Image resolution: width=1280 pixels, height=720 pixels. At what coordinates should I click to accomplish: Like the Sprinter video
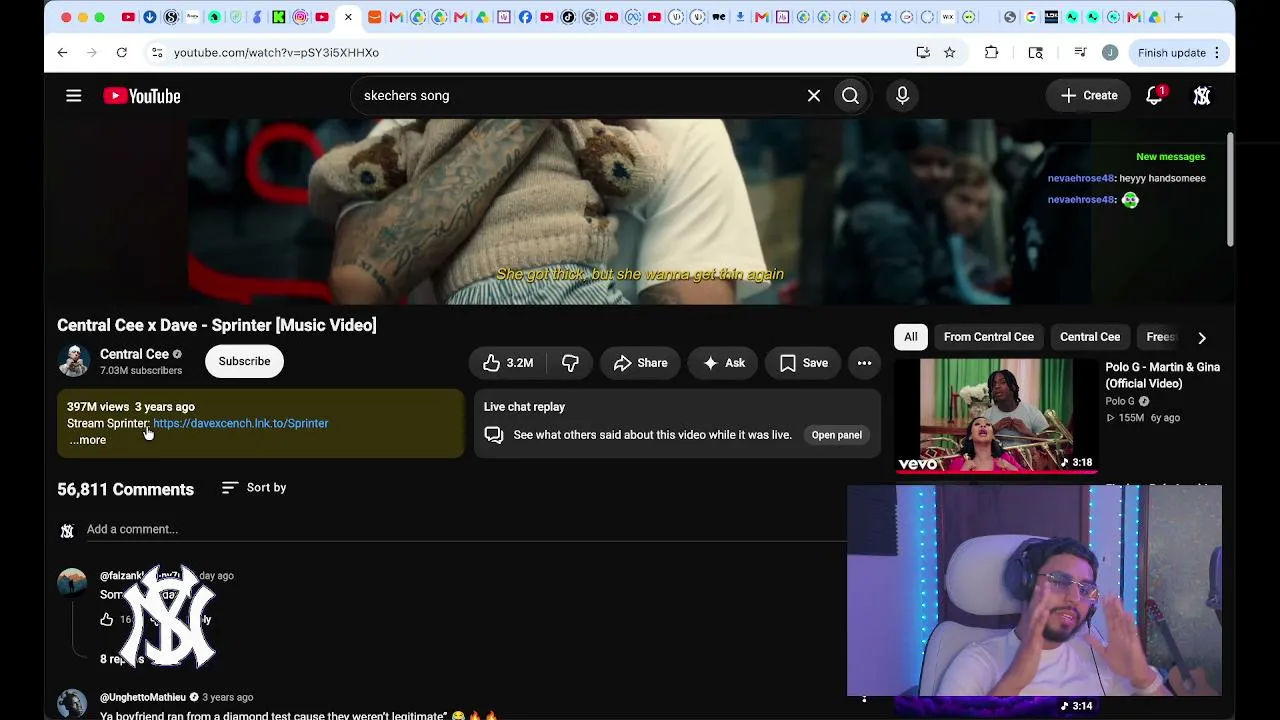[x=508, y=363]
